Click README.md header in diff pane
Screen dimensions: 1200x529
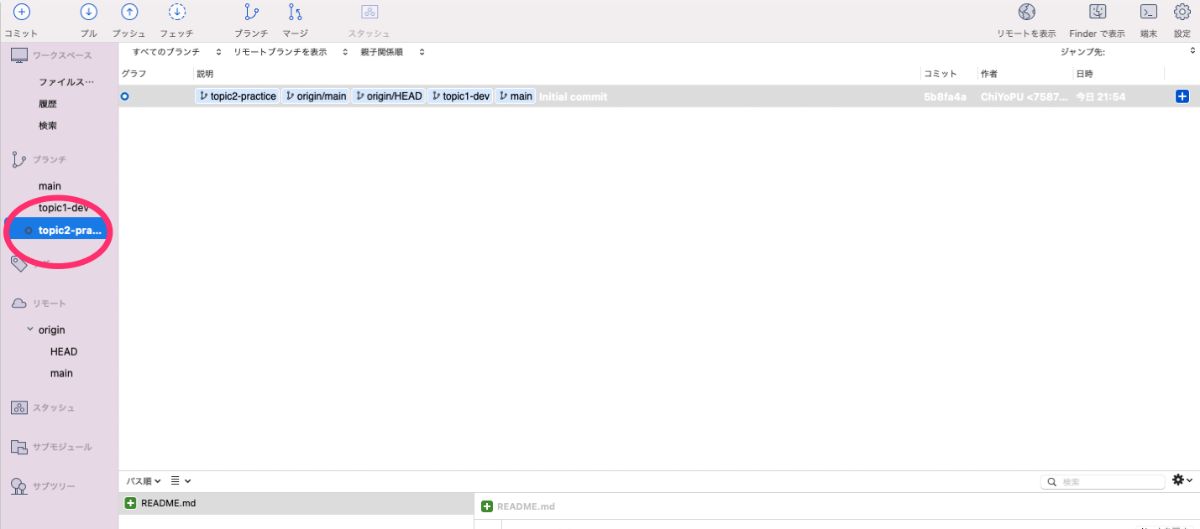526,508
